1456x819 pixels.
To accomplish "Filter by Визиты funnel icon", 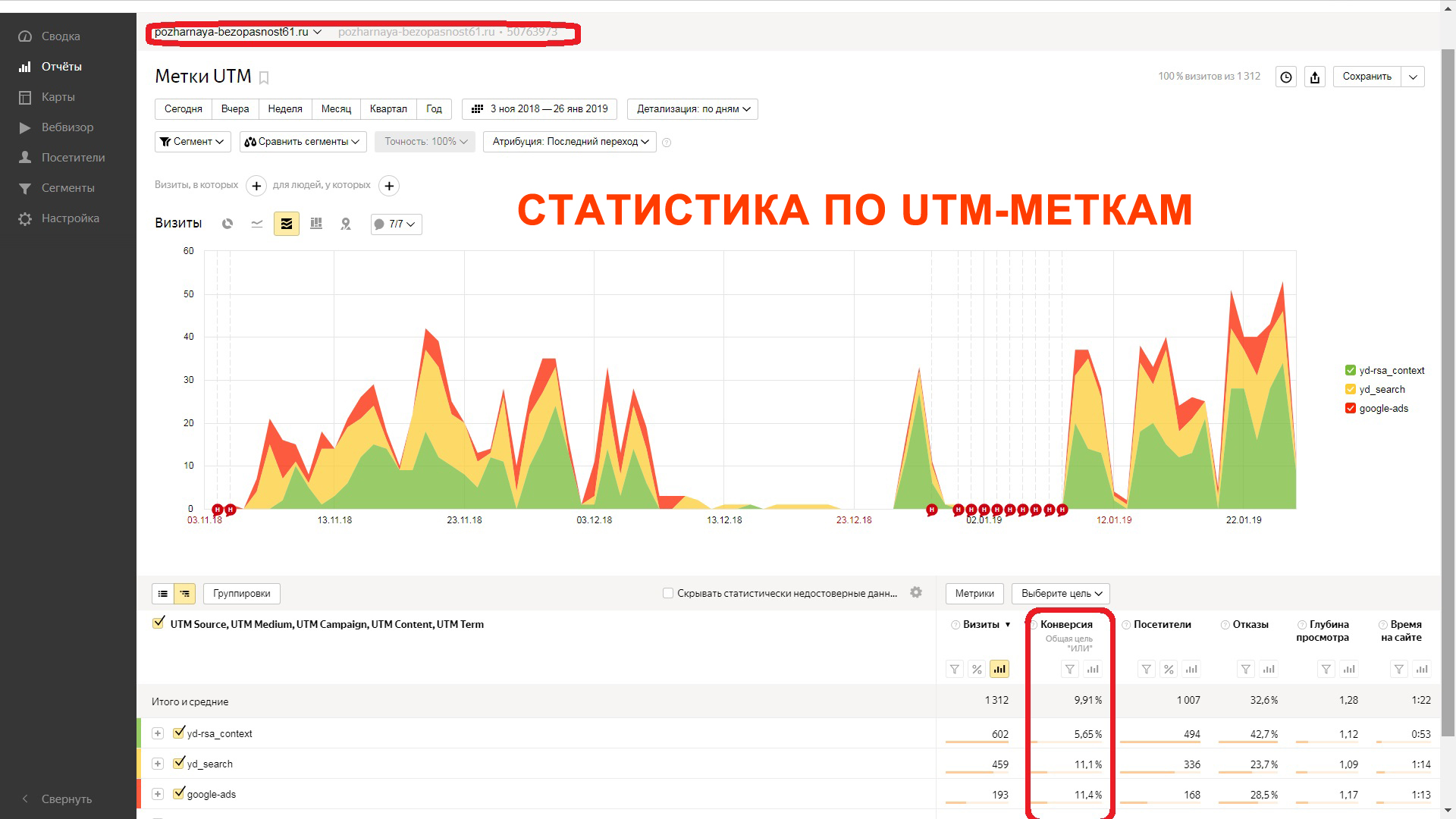I will [955, 670].
